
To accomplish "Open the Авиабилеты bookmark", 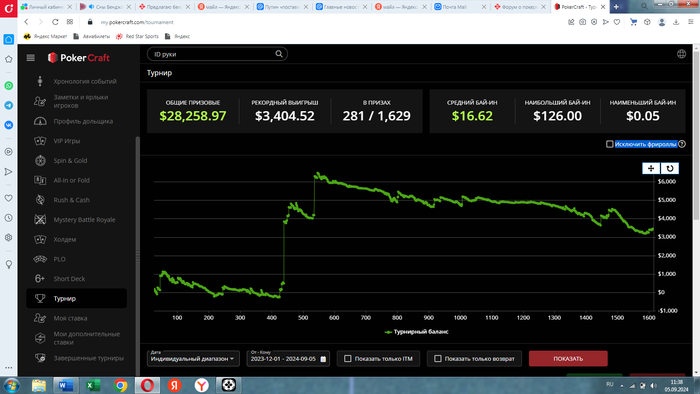I will (92, 36).
